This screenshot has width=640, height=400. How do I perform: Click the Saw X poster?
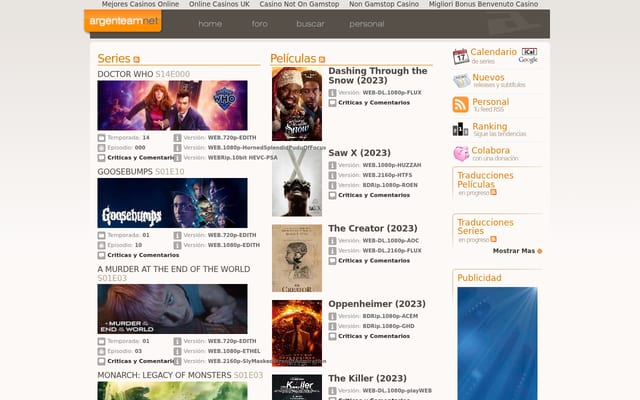297,182
